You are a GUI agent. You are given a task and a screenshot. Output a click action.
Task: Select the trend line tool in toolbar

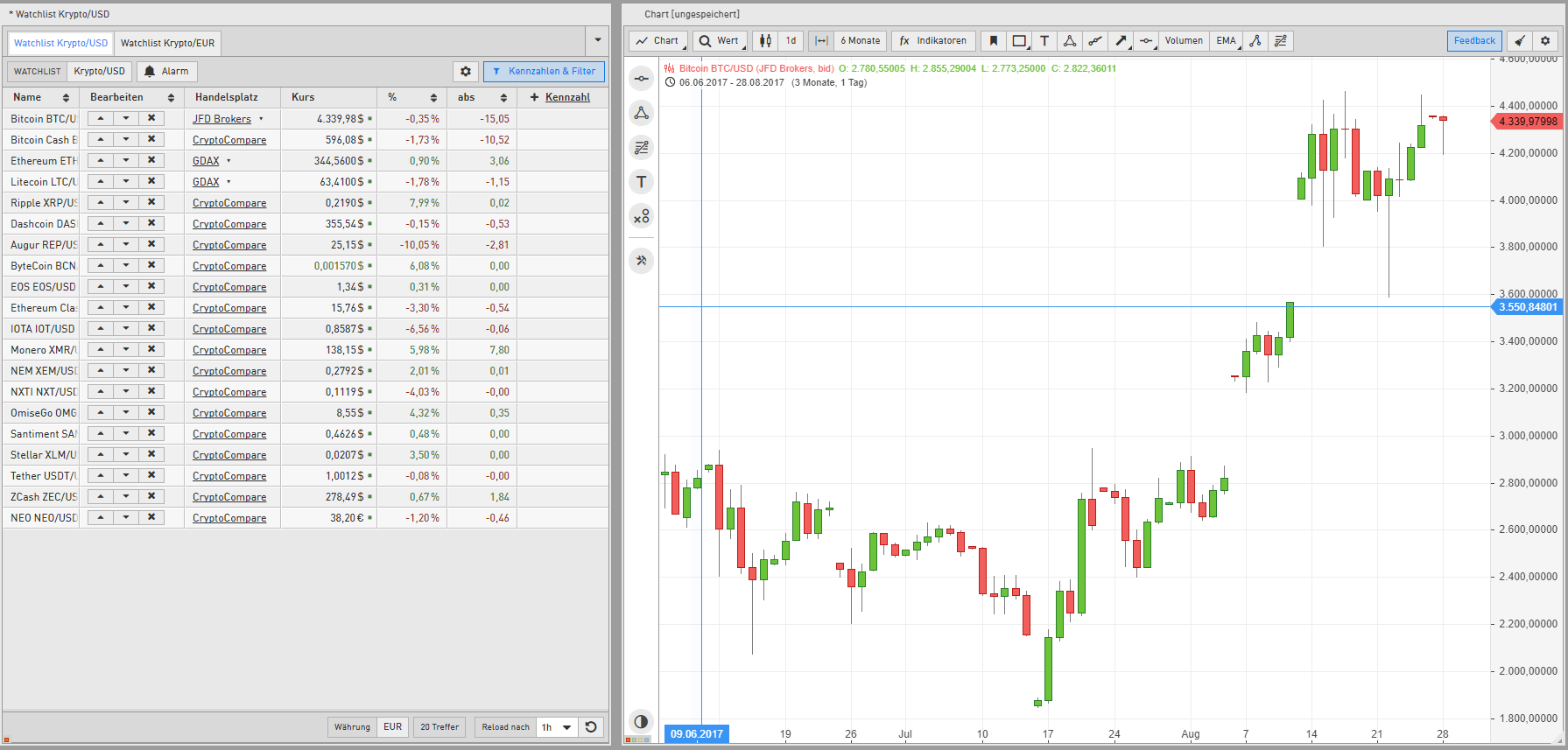click(1094, 41)
